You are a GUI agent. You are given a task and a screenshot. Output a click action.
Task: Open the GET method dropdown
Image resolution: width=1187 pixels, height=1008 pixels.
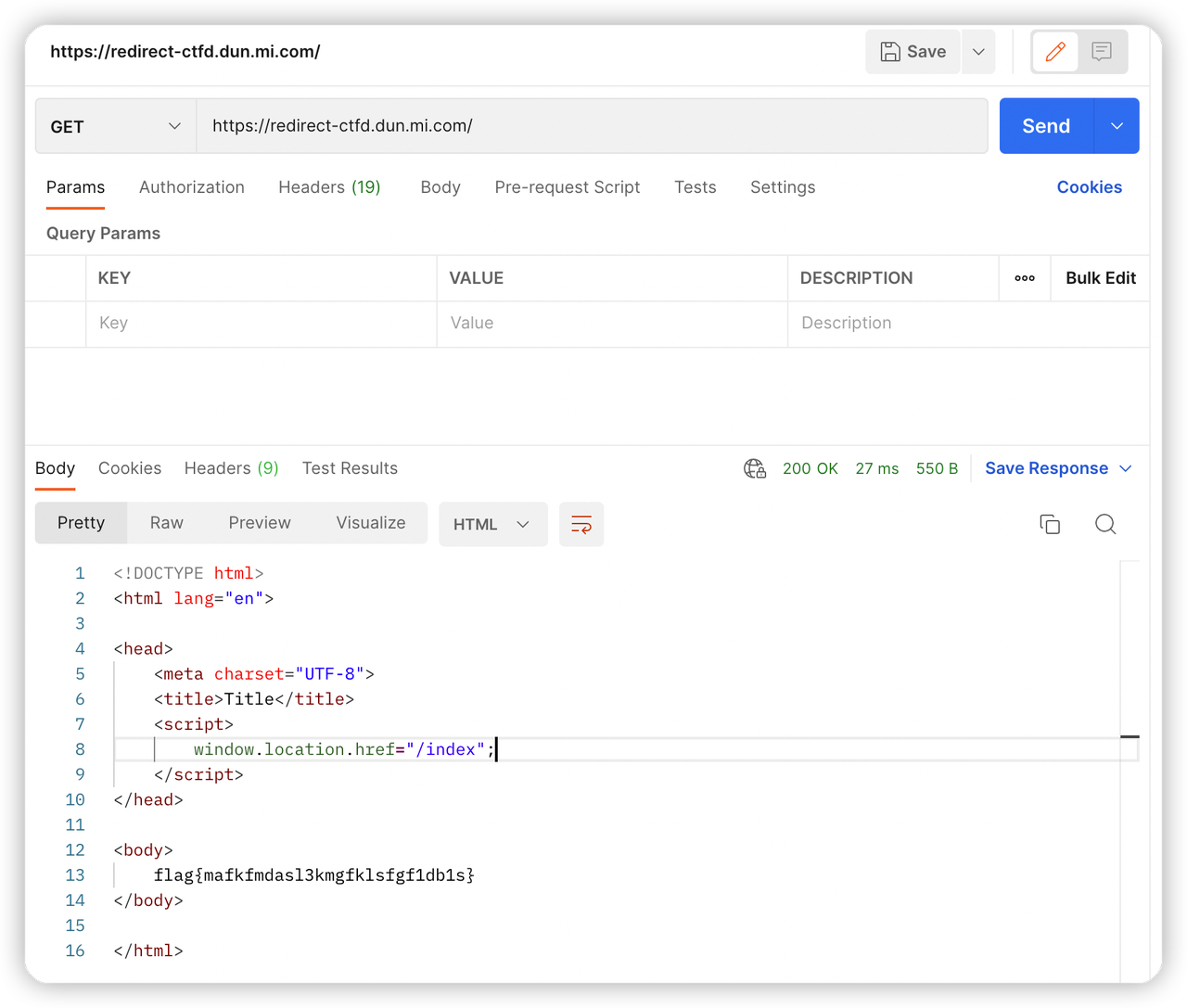coord(116,126)
